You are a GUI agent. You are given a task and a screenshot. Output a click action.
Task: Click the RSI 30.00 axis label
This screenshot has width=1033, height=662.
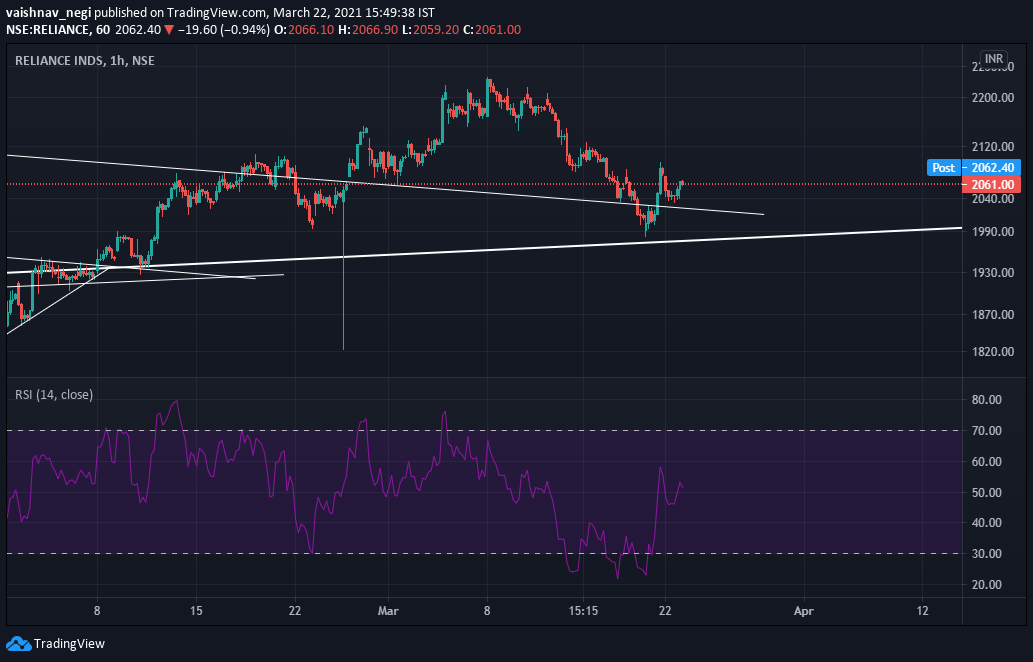pyautogui.click(x=986, y=553)
